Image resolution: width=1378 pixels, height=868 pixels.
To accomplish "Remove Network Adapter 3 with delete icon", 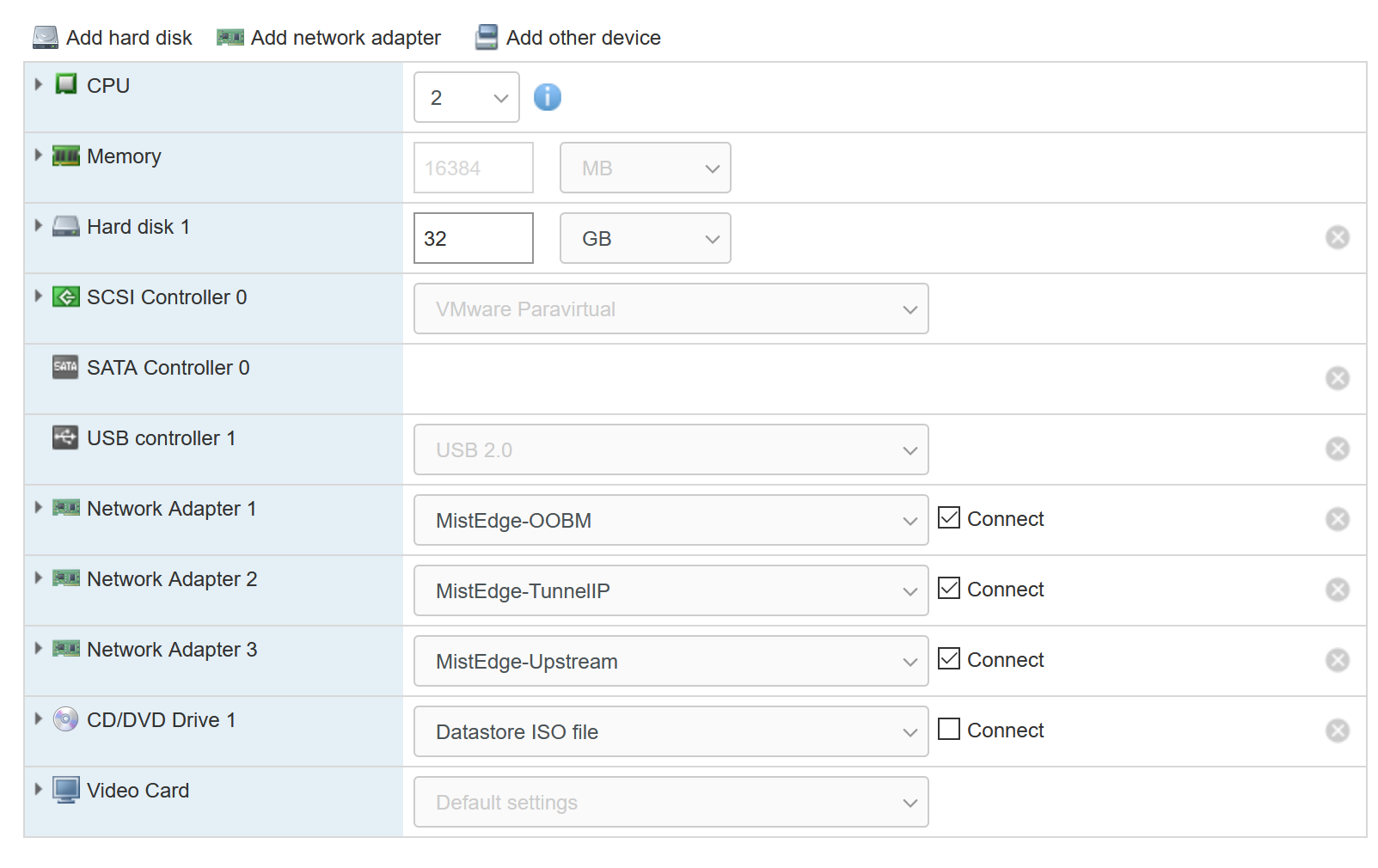I will pyautogui.click(x=1337, y=660).
